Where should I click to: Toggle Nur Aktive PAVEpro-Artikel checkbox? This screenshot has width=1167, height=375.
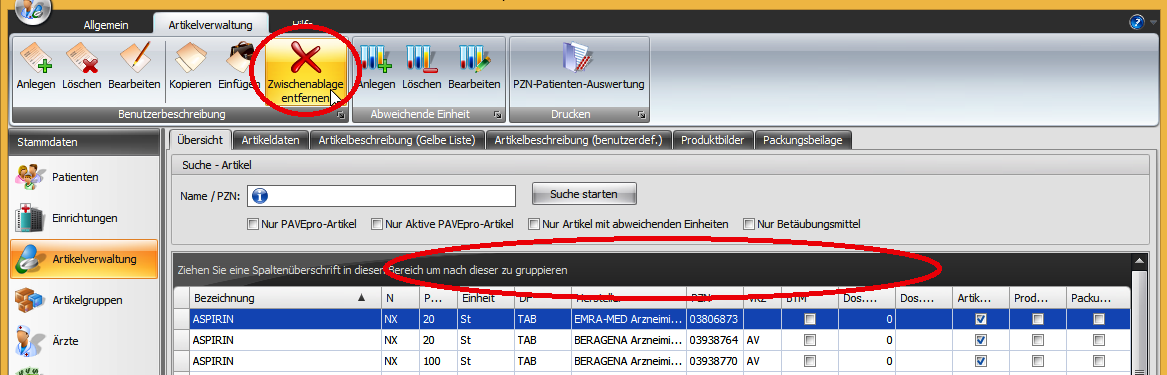[377, 223]
